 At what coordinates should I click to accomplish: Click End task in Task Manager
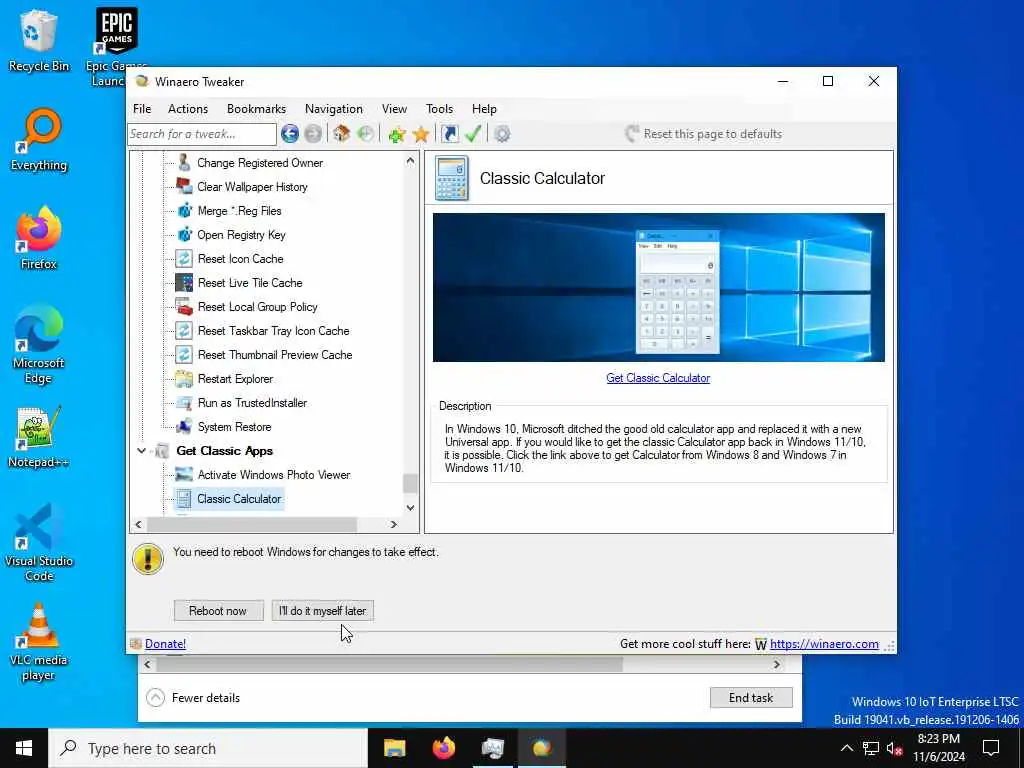pyautogui.click(x=751, y=697)
